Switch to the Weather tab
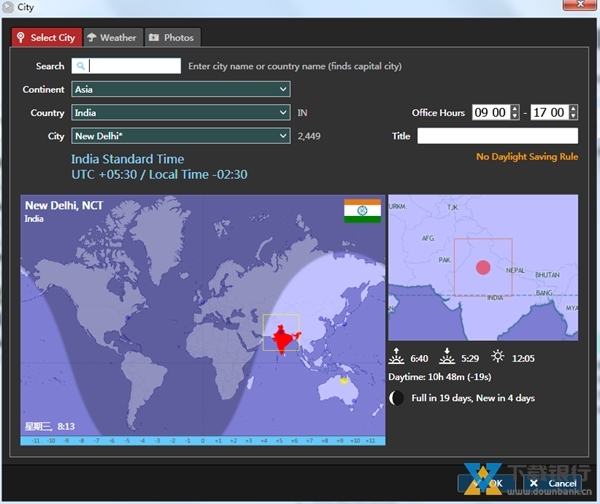This screenshot has height=504, width=600. (111, 38)
